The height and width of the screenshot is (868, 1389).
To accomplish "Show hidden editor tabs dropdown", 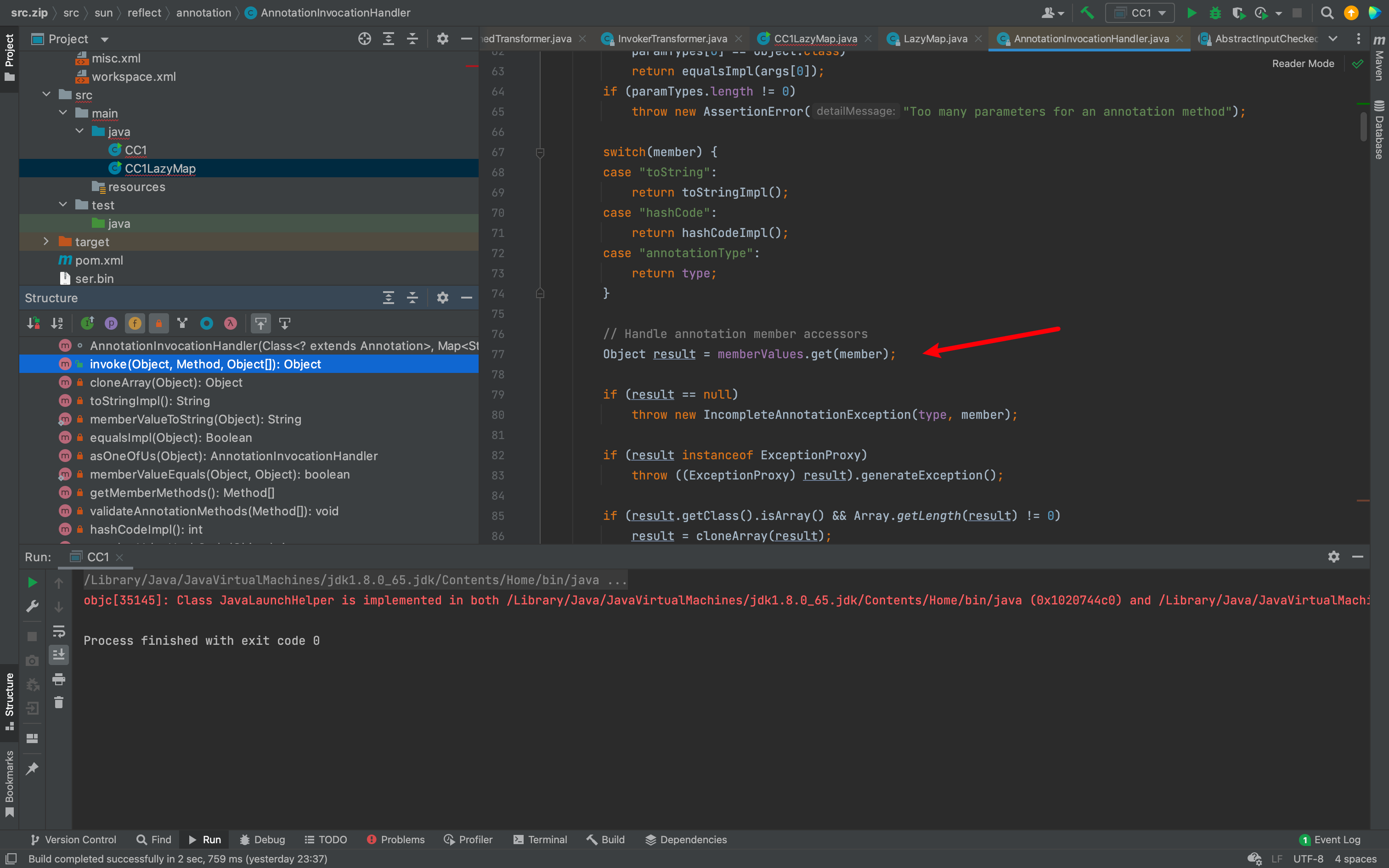I will (1333, 39).
